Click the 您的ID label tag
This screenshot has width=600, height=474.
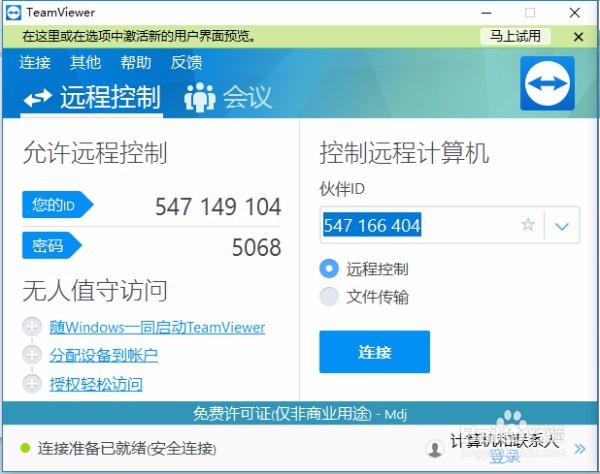[57, 205]
